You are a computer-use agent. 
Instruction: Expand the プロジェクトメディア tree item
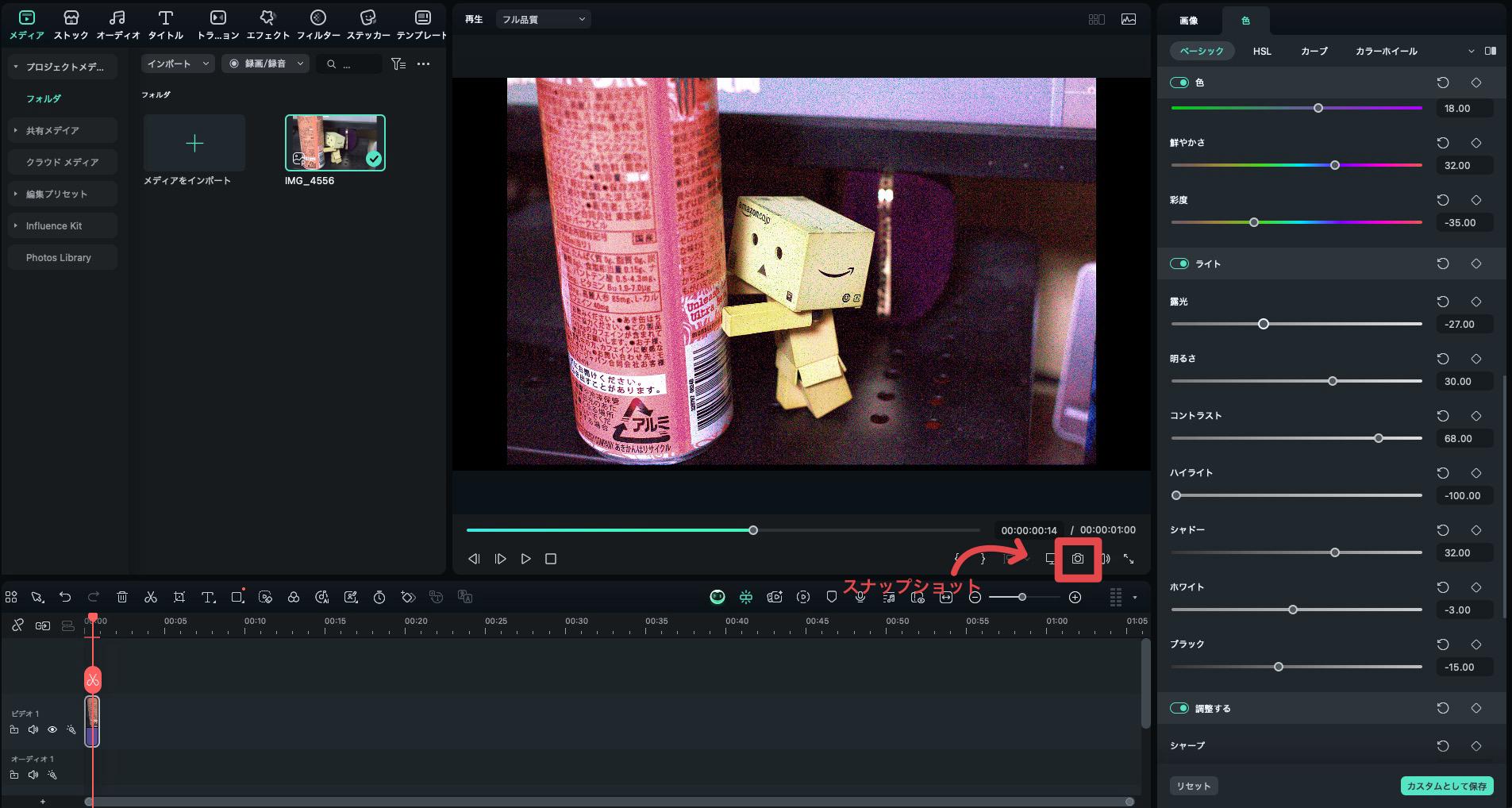click(x=16, y=67)
